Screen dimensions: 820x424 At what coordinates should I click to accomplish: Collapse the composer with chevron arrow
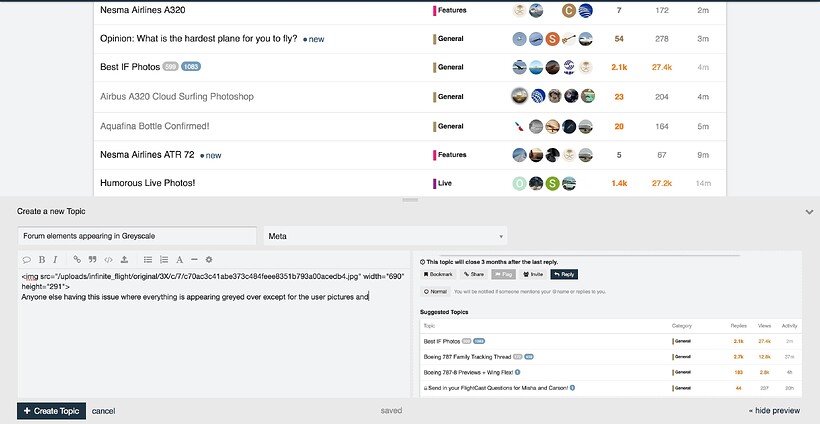pyautogui.click(x=808, y=212)
